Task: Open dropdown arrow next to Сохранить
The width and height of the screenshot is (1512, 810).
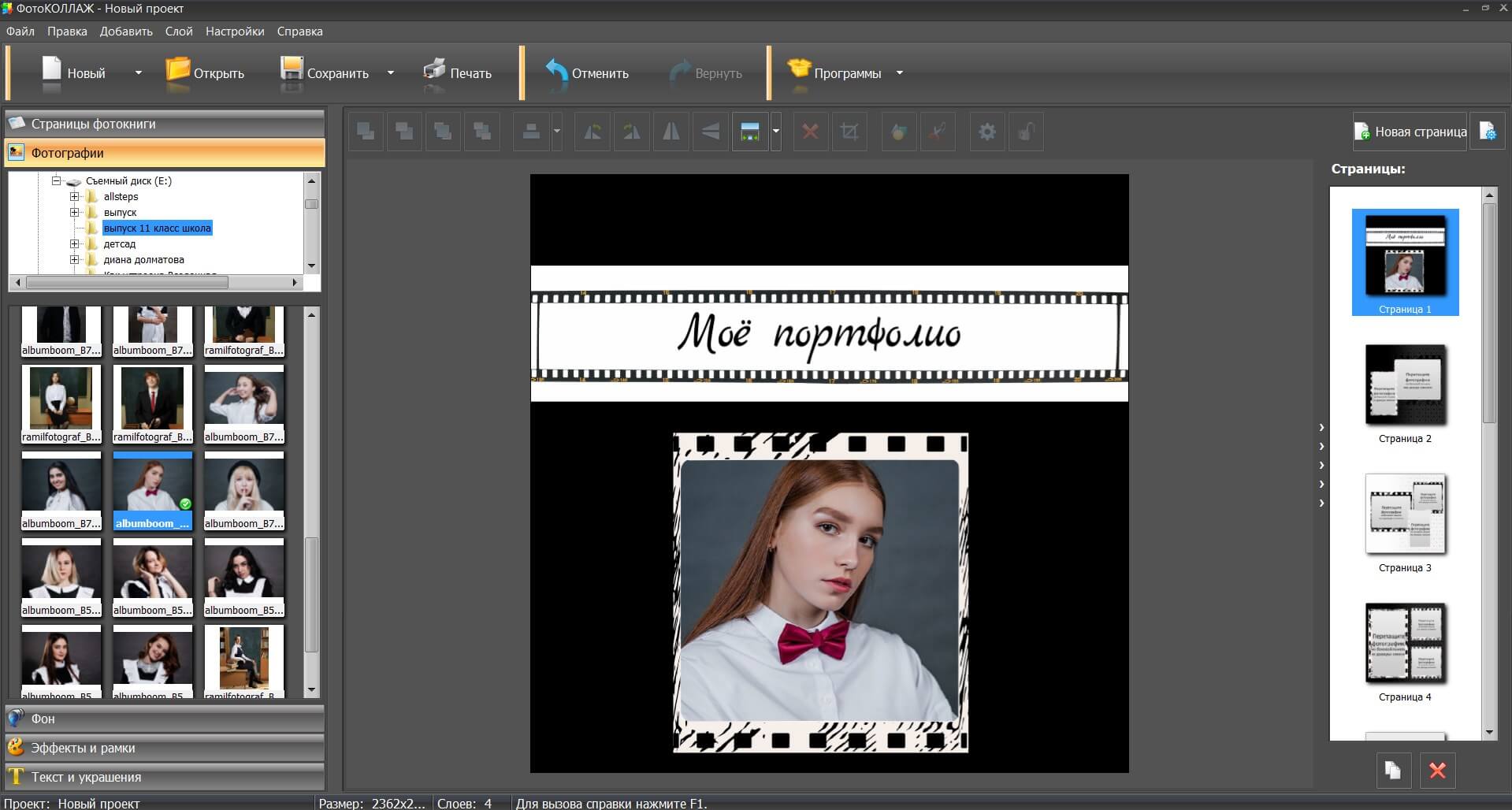Action: (390, 72)
